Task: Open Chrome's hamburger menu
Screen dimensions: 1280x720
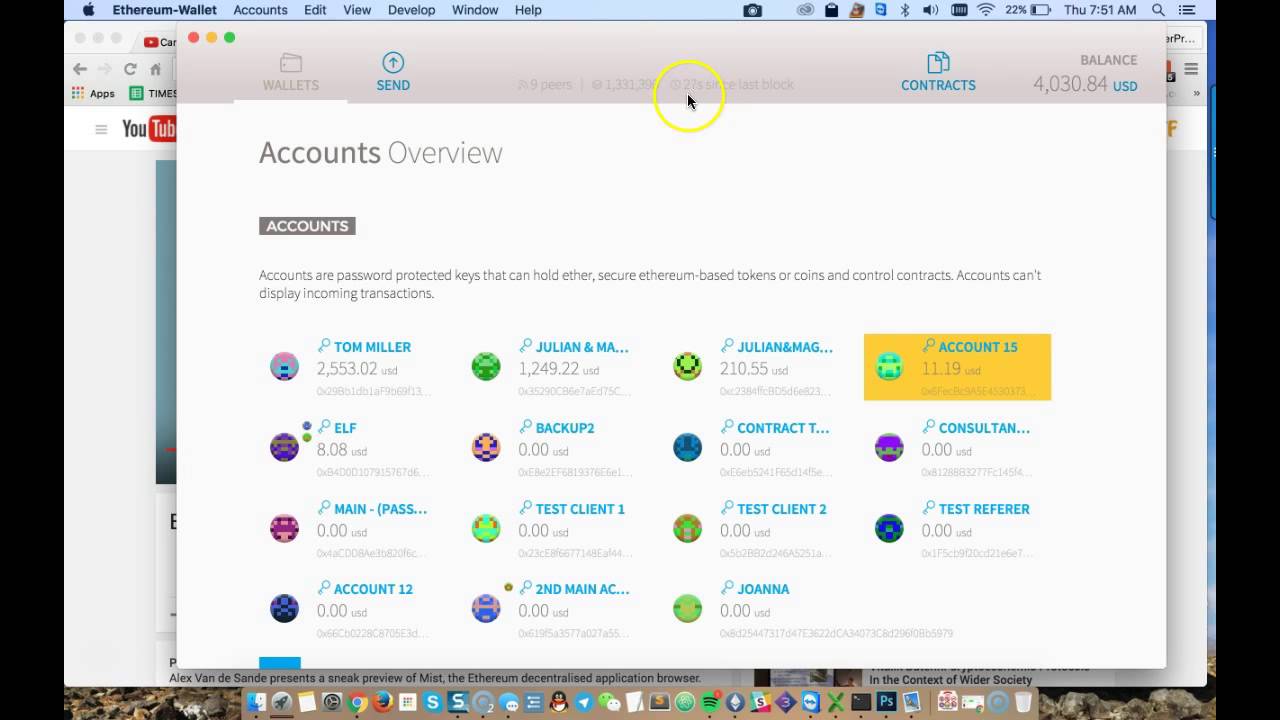Action: click(1191, 69)
